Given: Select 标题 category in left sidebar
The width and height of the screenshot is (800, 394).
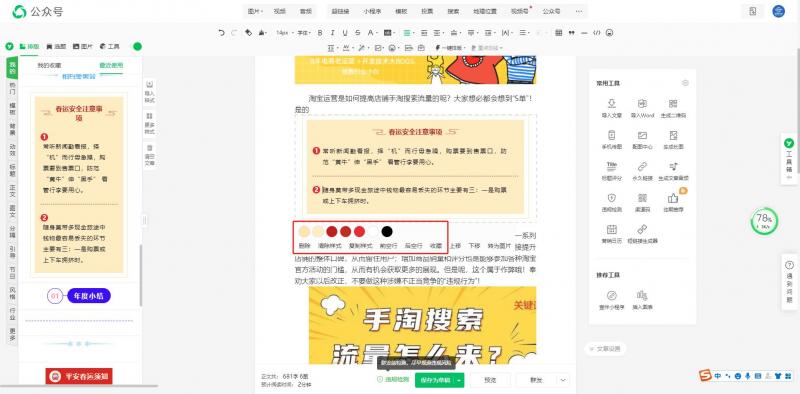Looking at the screenshot, I should (12, 170).
